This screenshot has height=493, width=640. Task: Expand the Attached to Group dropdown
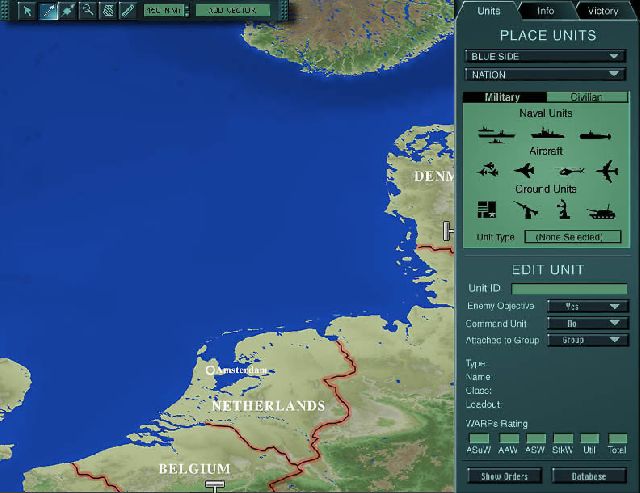pyautogui.click(x=587, y=340)
